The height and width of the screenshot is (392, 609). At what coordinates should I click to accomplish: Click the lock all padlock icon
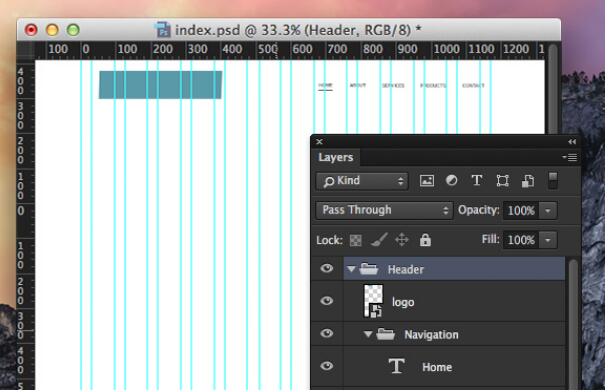[x=425, y=240]
